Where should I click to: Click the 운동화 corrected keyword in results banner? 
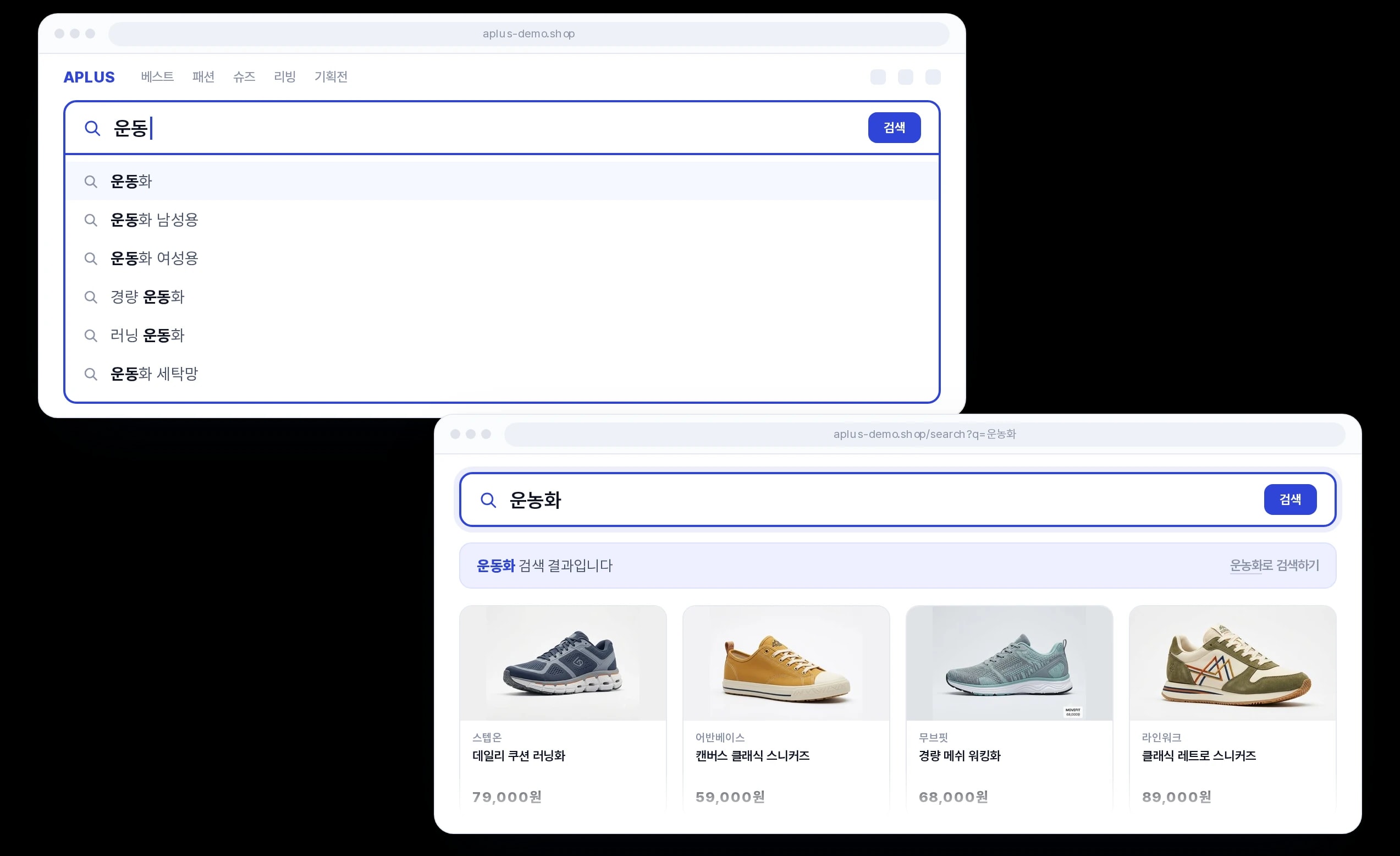[495, 566]
